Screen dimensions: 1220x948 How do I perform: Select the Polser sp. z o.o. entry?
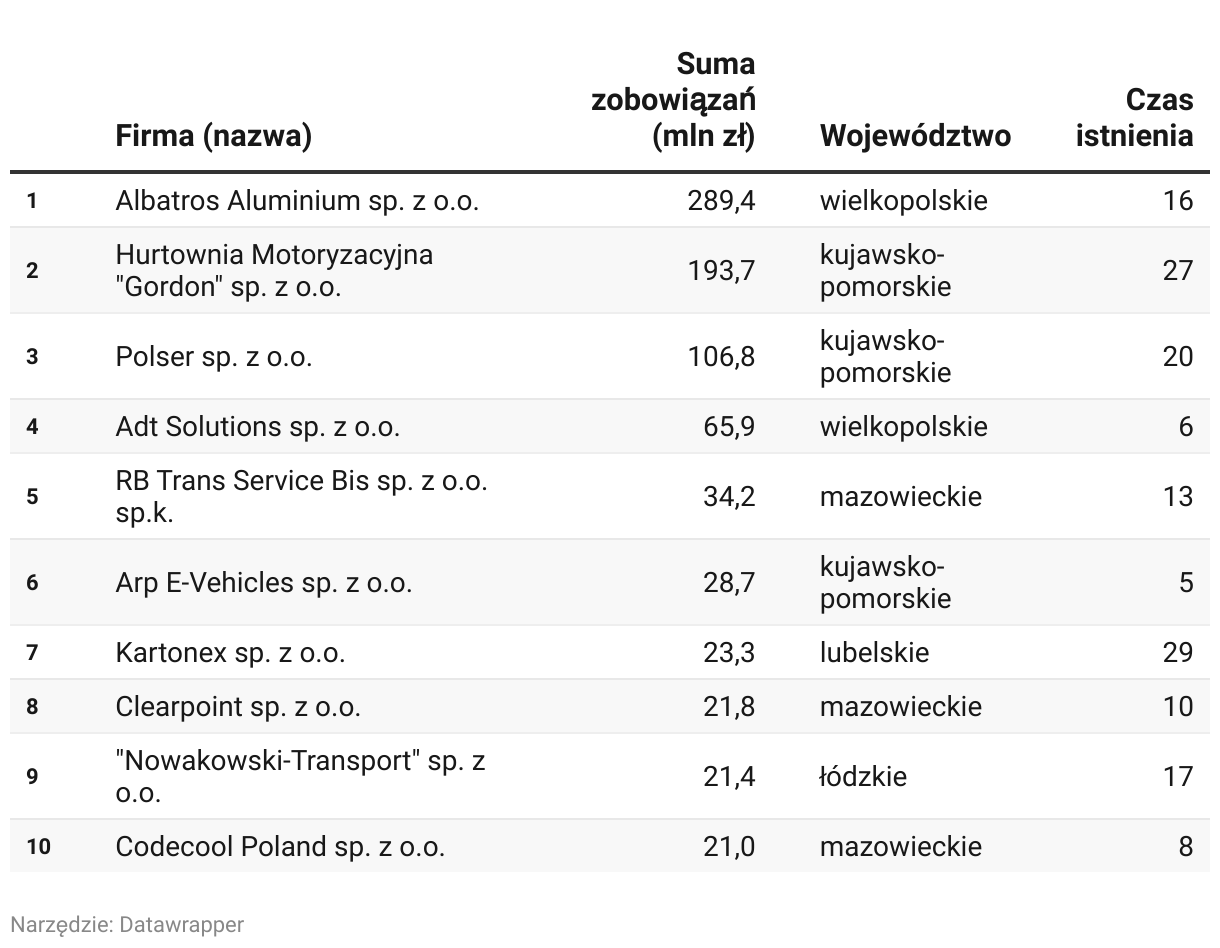(214, 356)
